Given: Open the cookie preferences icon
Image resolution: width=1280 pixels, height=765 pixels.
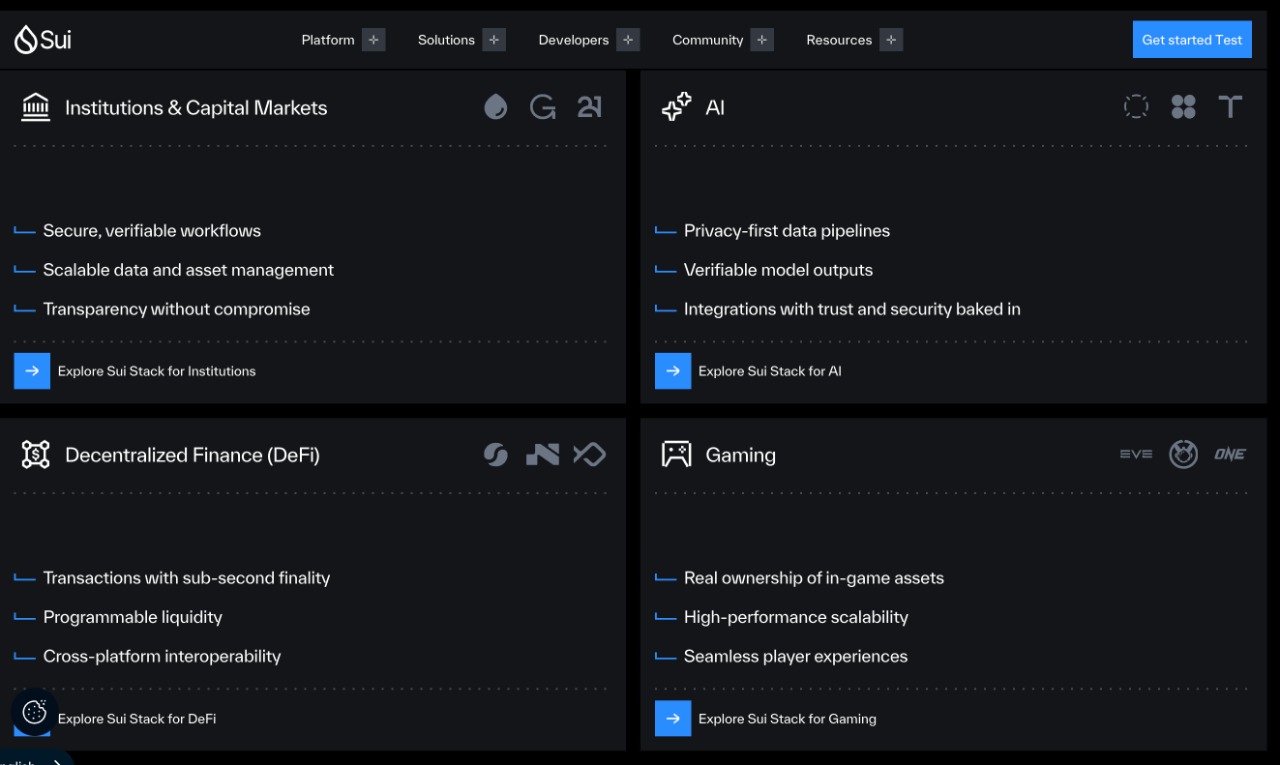Looking at the screenshot, I should point(35,712).
